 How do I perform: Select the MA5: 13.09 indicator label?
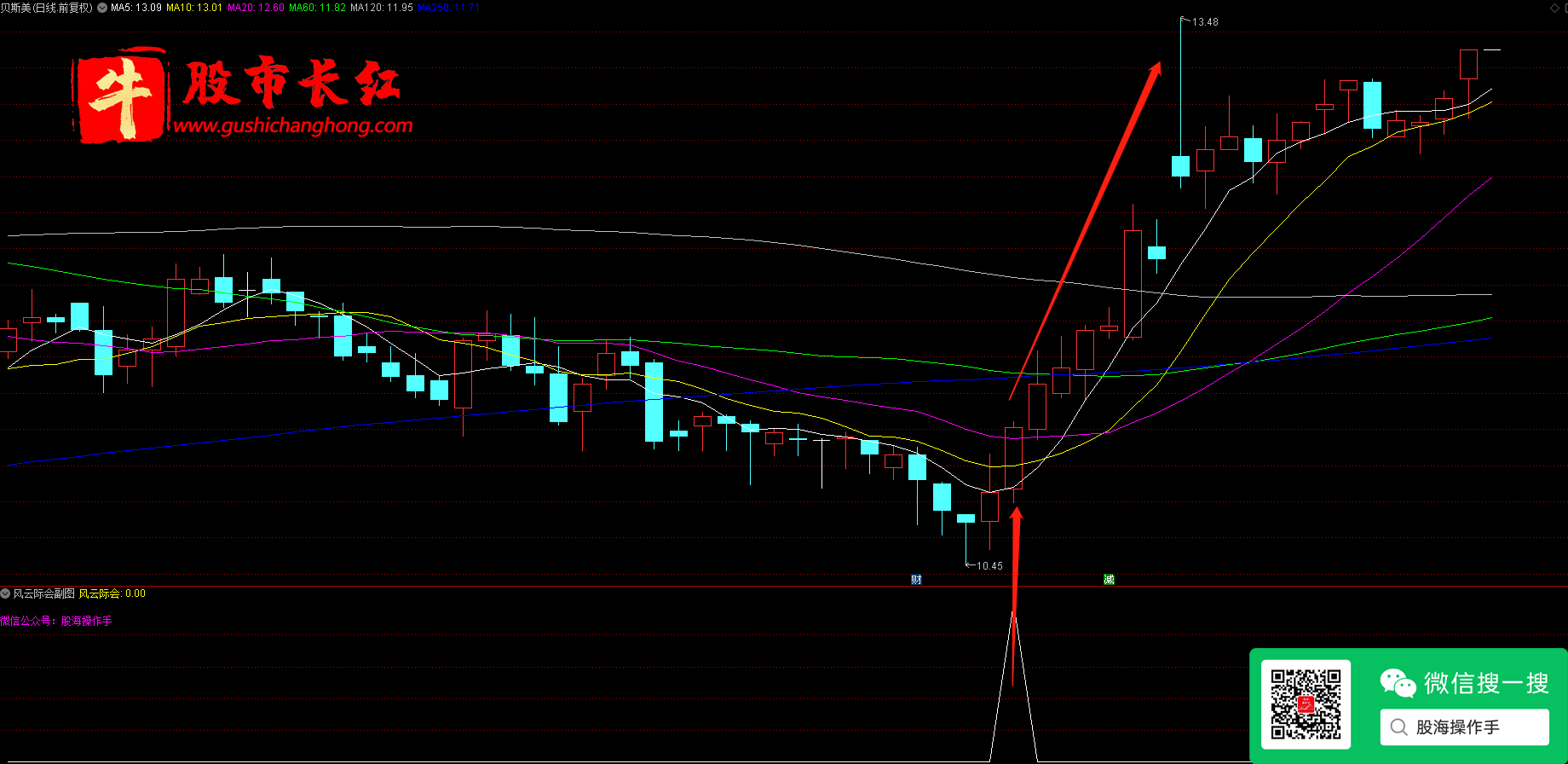tap(136, 8)
